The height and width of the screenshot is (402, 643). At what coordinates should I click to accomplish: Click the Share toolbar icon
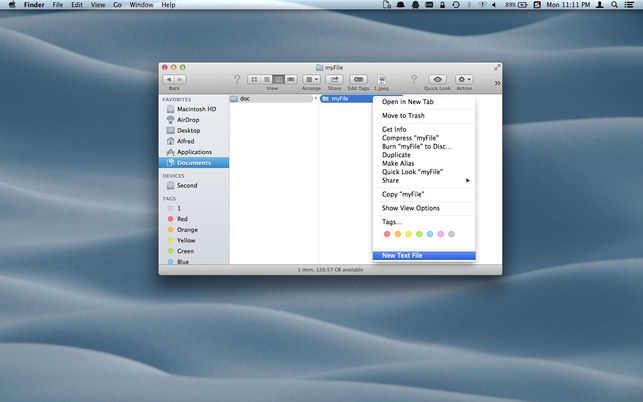336,79
